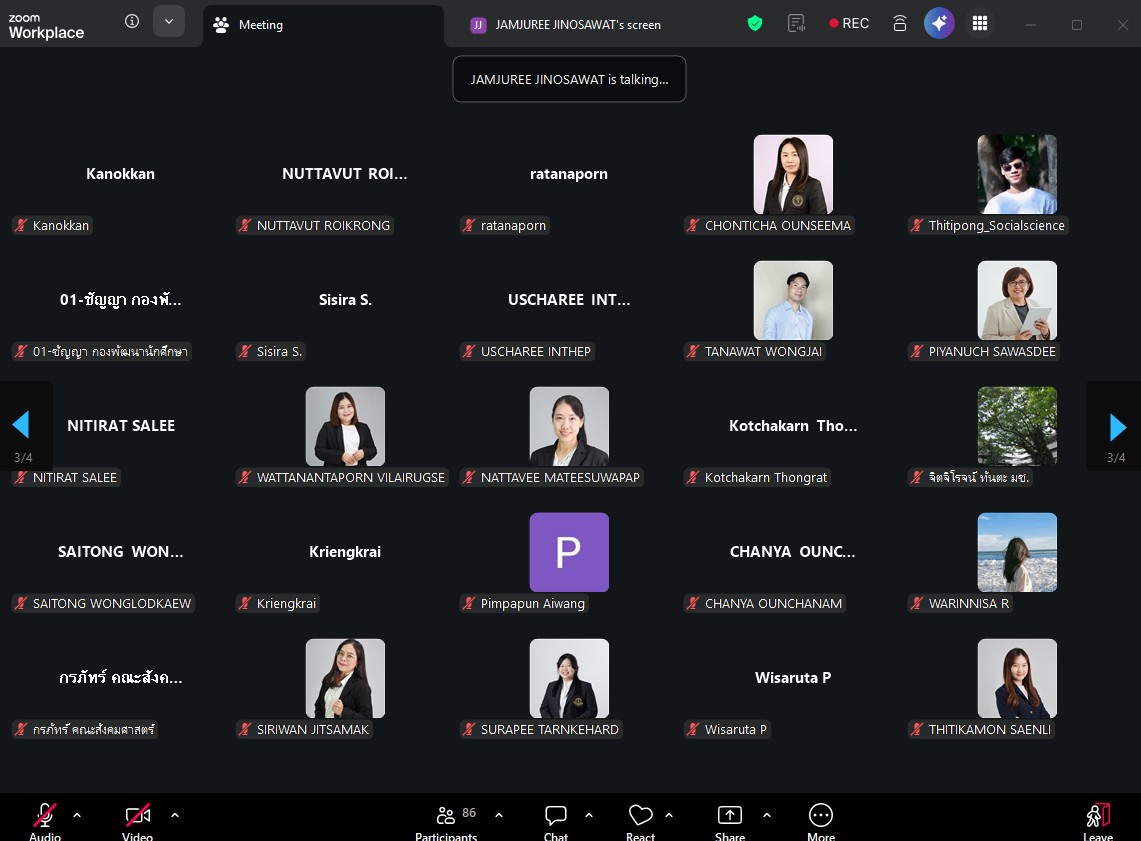The width and height of the screenshot is (1141, 841).
Task: Go to the next gallery page arrow
Action: coord(1117,427)
